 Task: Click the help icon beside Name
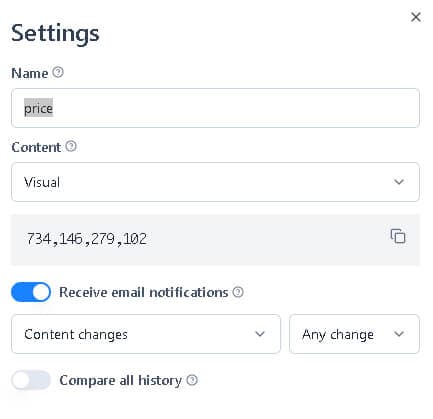58,72
